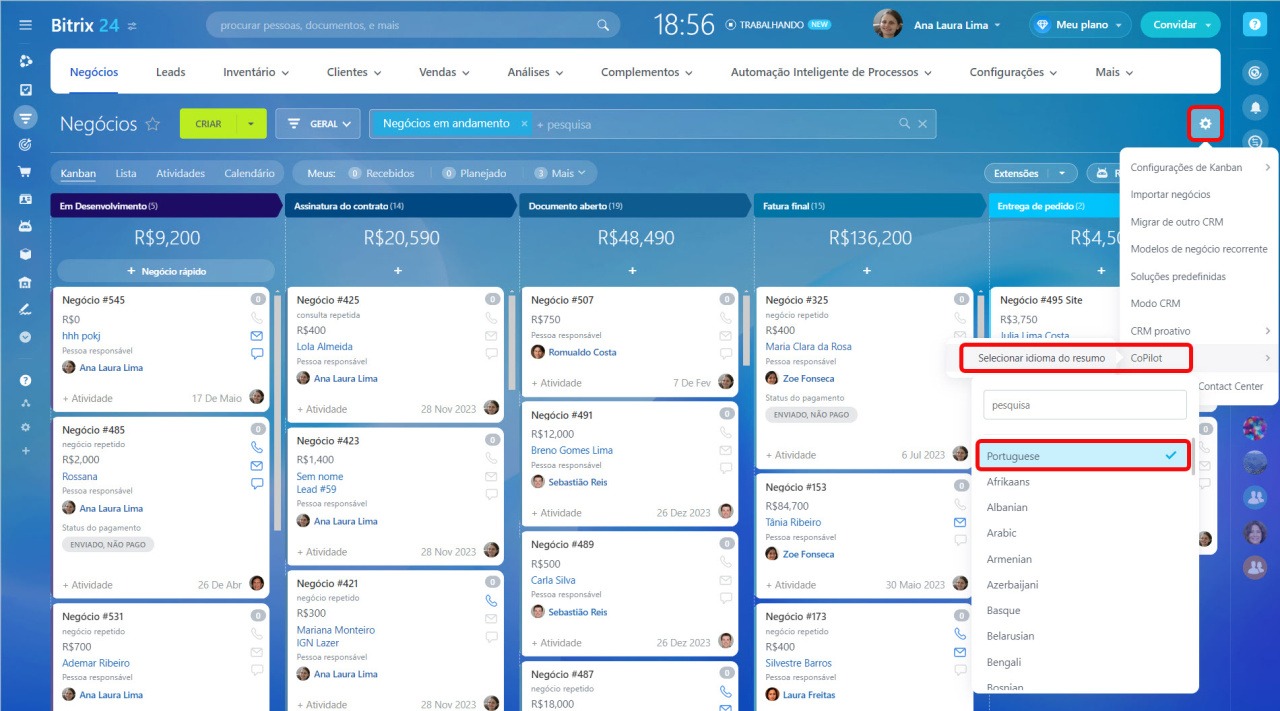Click the gear settings icon
The height and width of the screenshot is (711, 1280).
(1205, 124)
